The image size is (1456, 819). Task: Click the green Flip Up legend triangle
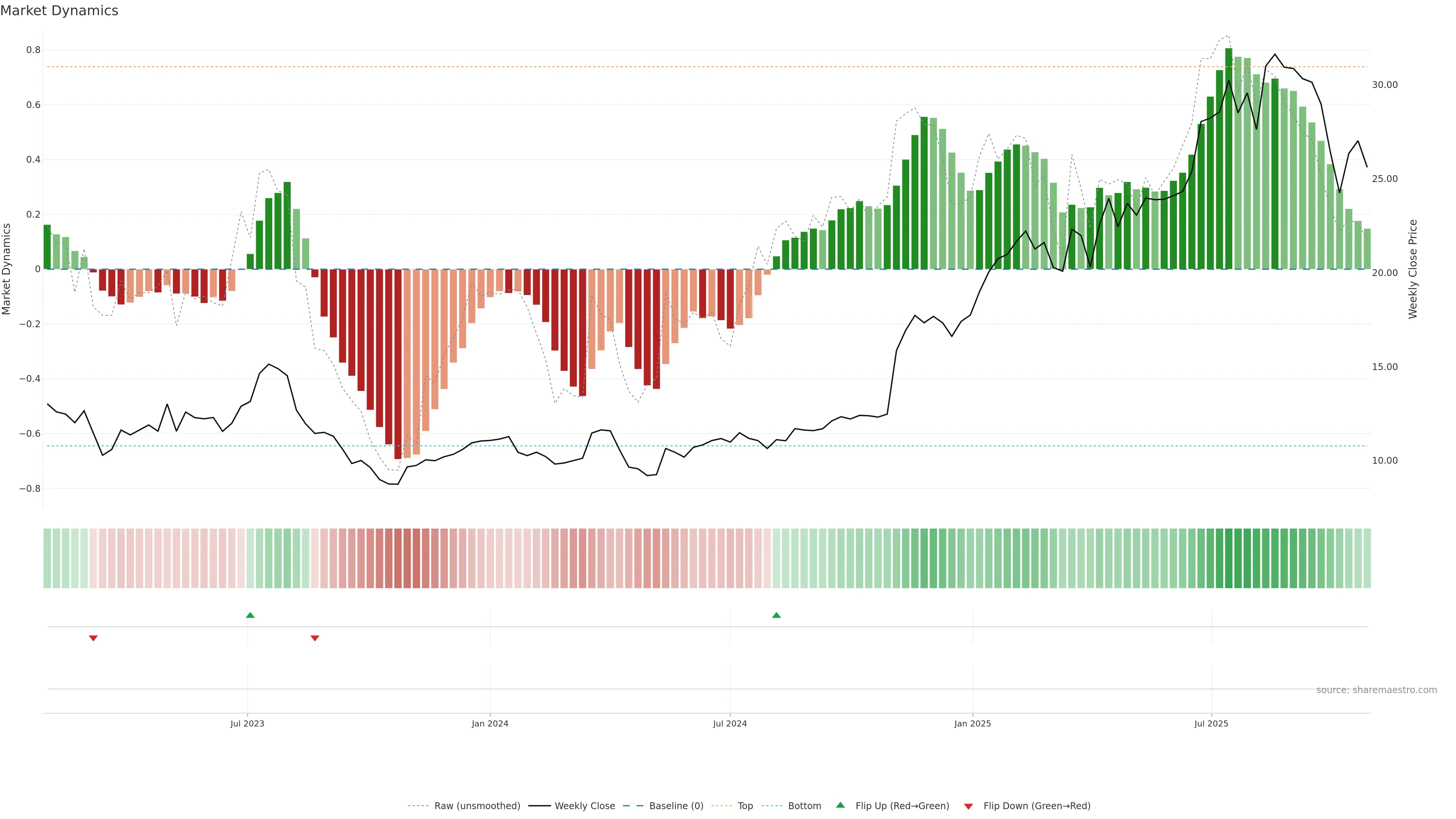(840, 805)
